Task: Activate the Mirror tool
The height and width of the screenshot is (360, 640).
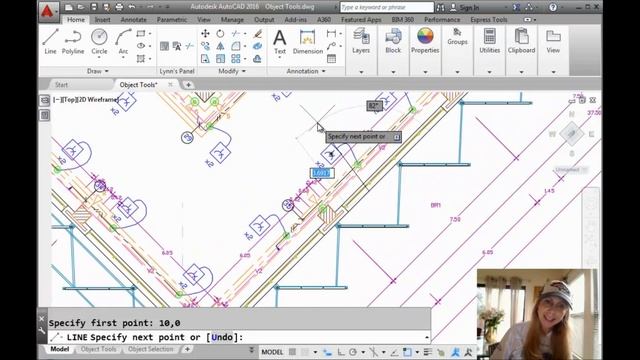Action: pyautogui.click(x=220, y=46)
